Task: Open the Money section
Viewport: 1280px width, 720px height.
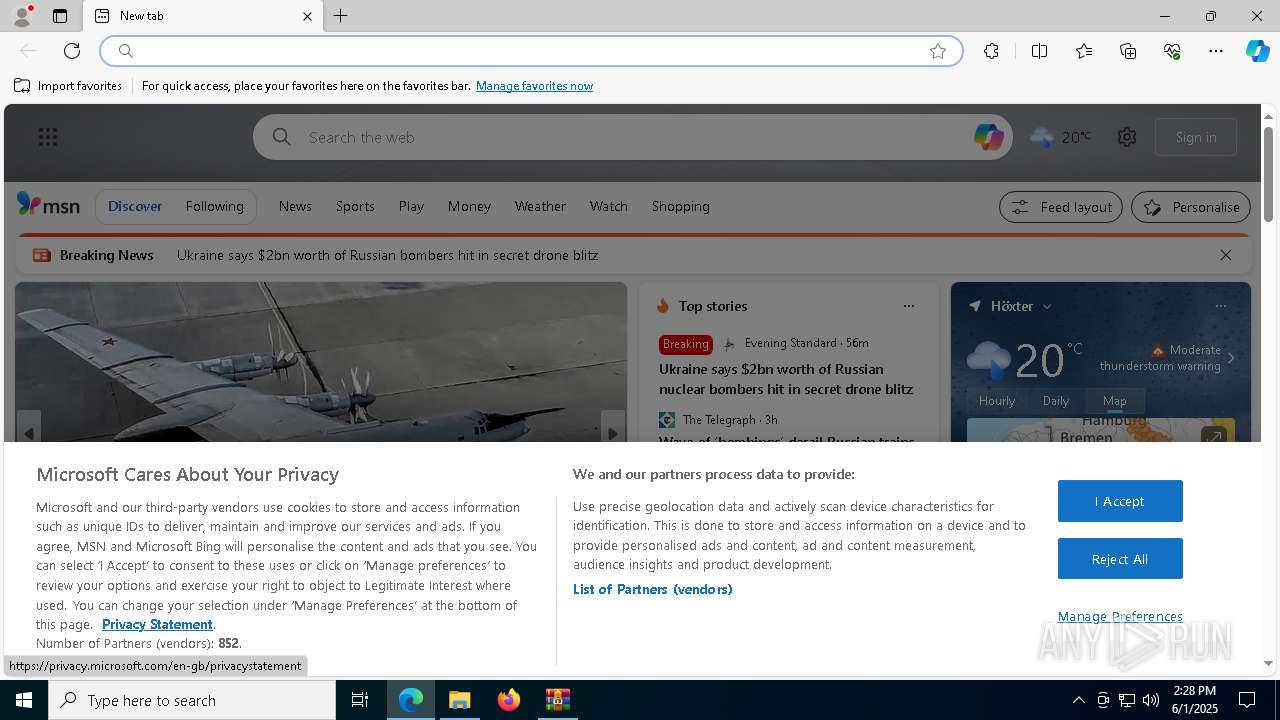Action: click(x=469, y=206)
